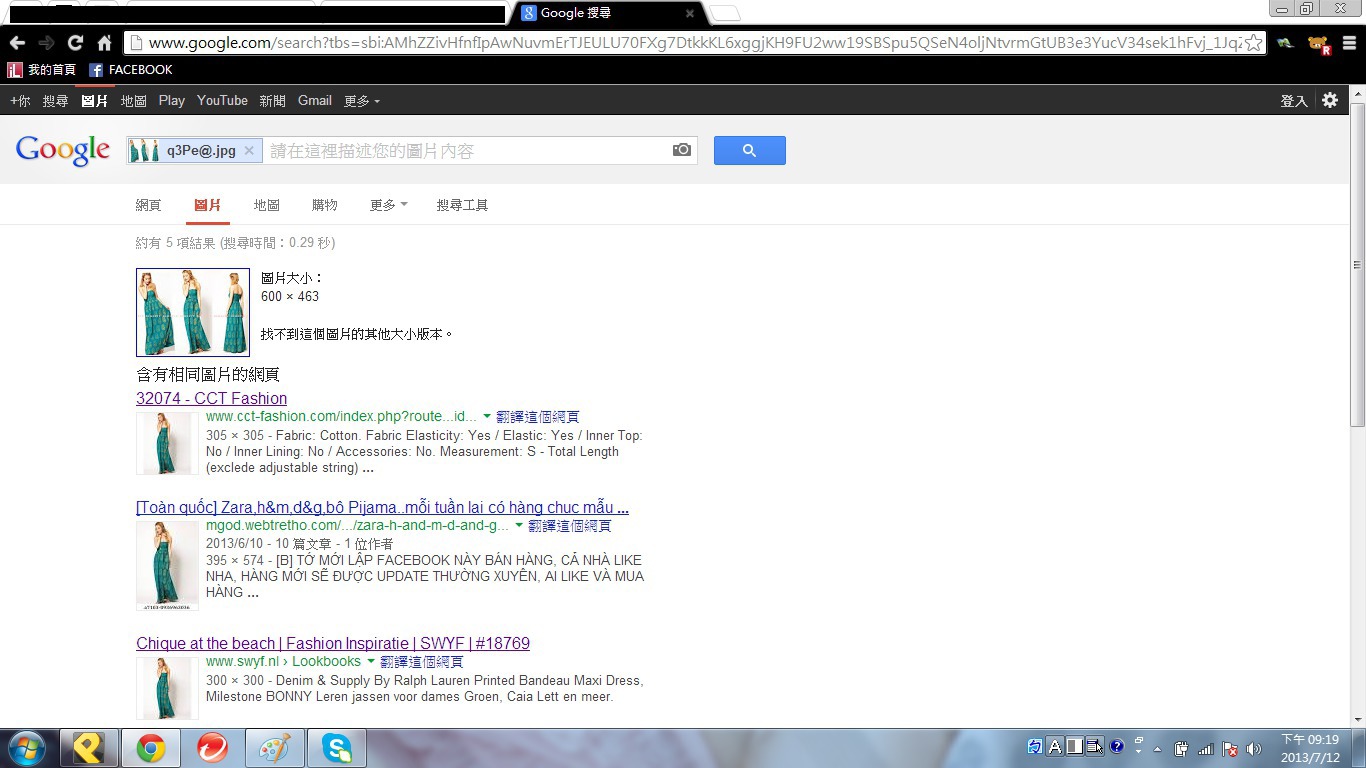Open the Windows Start menu
The height and width of the screenshot is (768, 1366).
(25, 748)
